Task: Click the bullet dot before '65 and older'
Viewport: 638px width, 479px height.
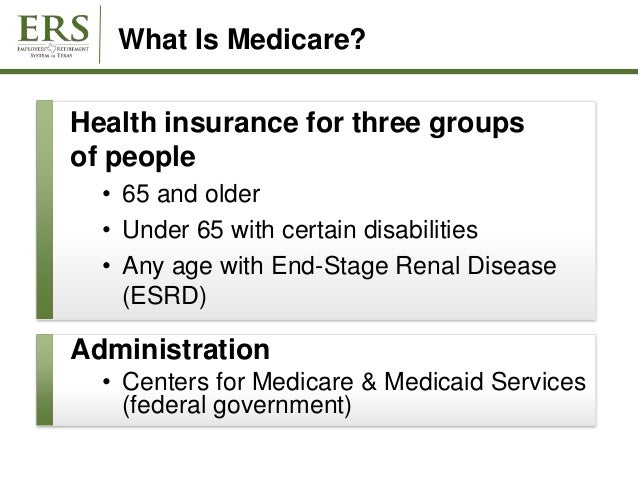Action: [x=107, y=194]
